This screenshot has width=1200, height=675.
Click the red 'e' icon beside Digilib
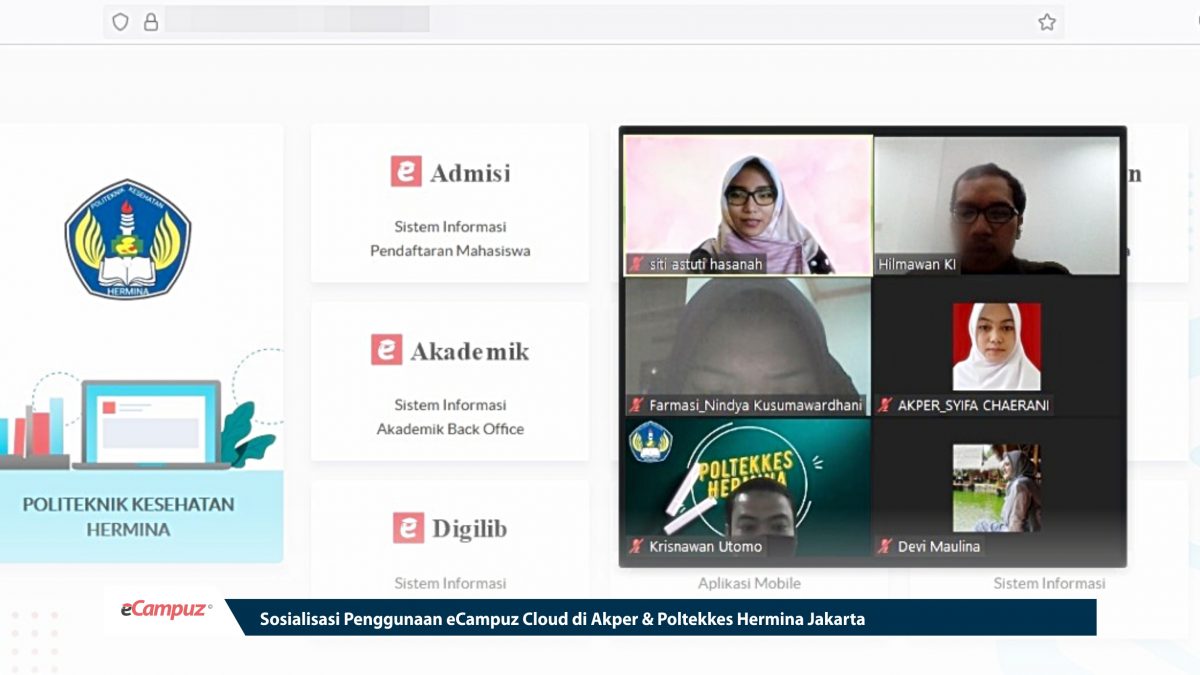pos(408,528)
